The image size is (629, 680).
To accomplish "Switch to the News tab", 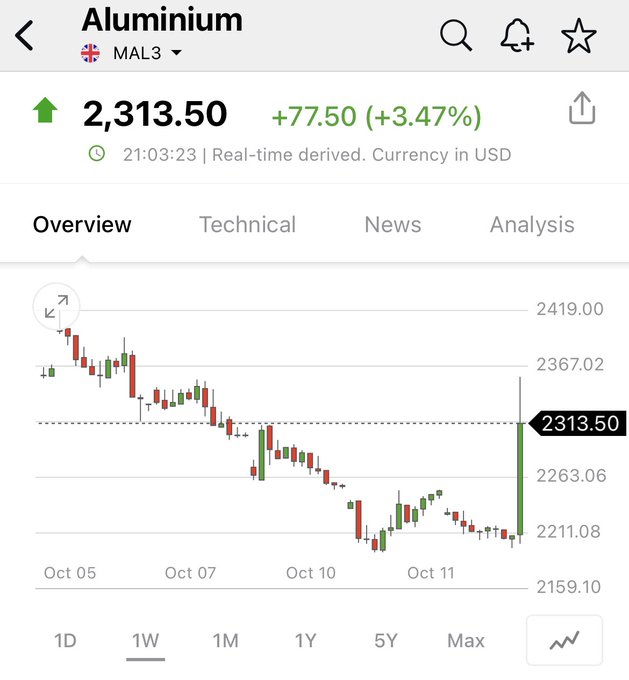I will pyautogui.click(x=393, y=225).
